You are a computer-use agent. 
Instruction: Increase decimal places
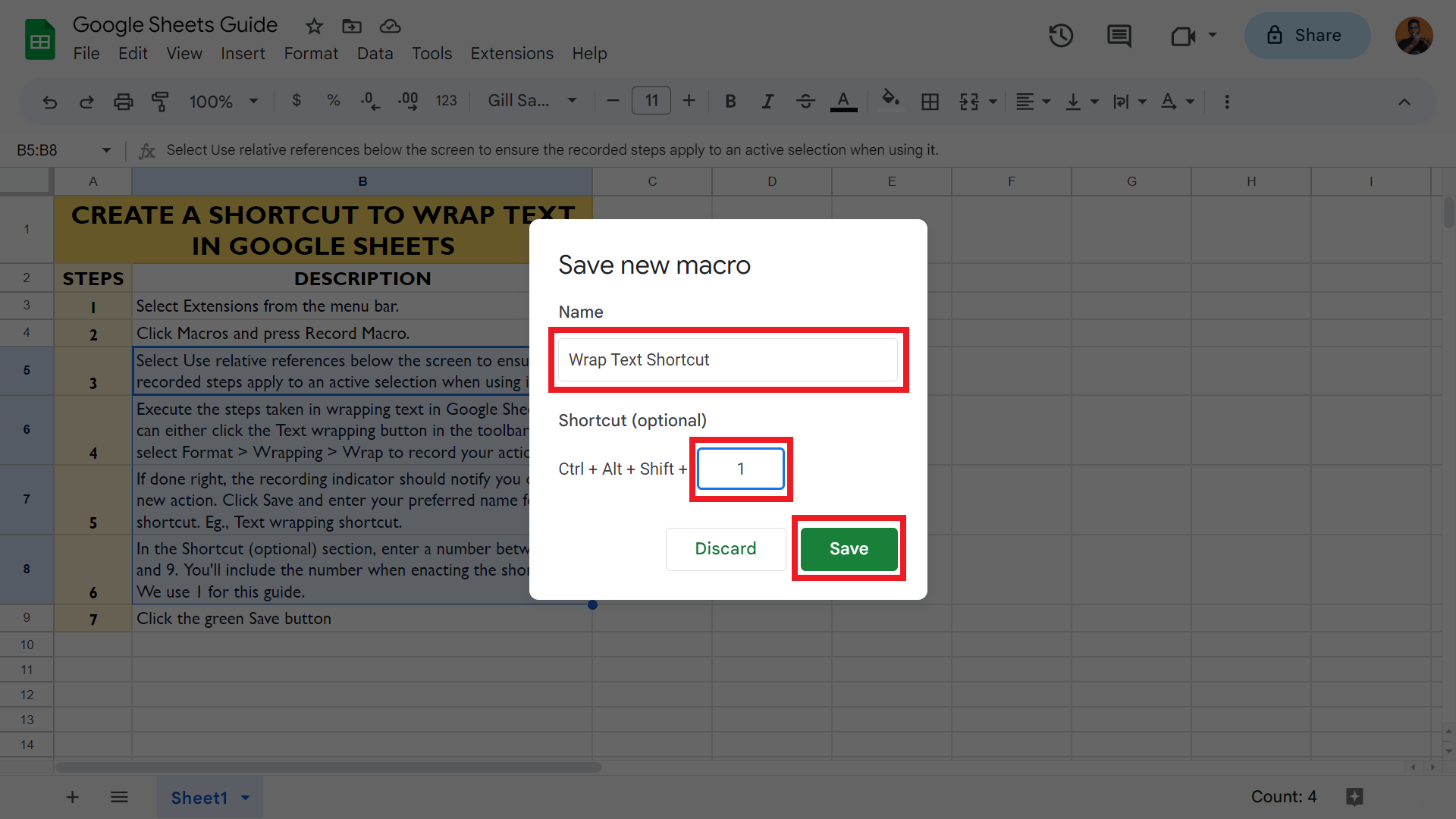(x=408, y=101)
